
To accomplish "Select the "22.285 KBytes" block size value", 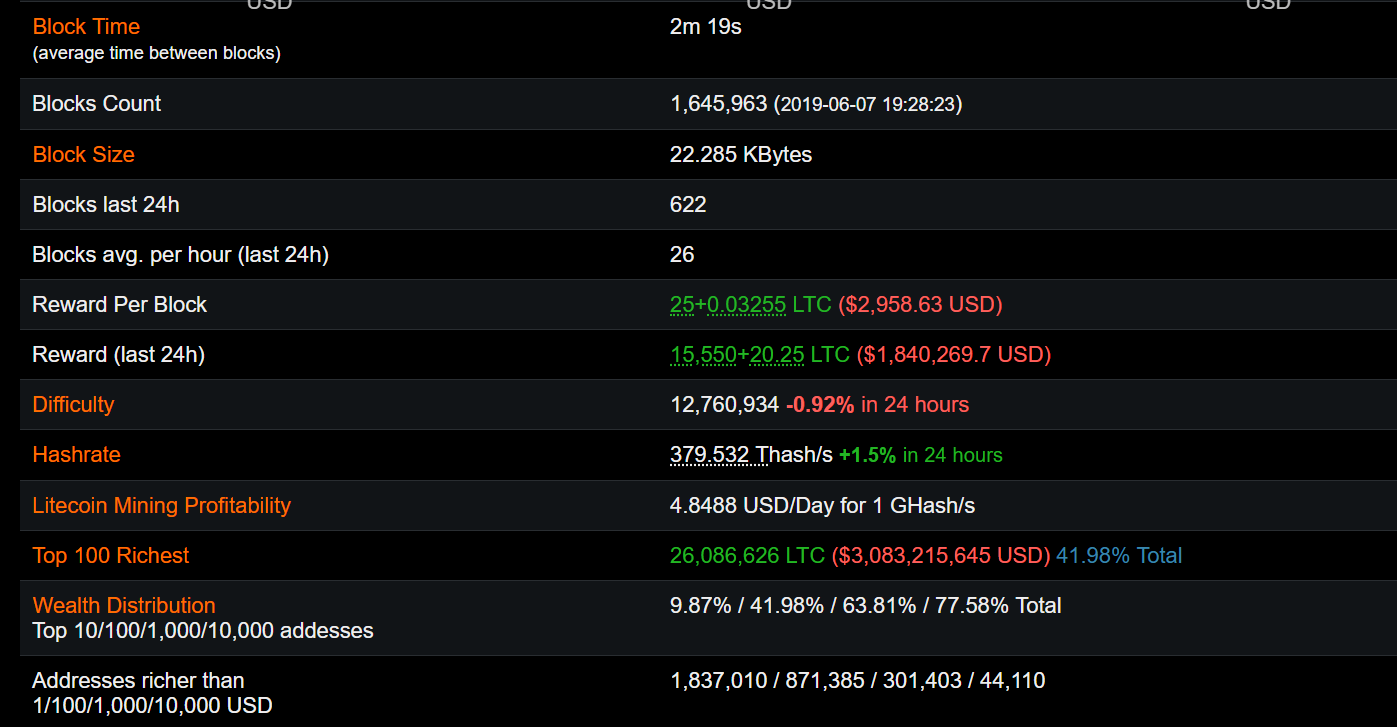I will pos(741,155).
